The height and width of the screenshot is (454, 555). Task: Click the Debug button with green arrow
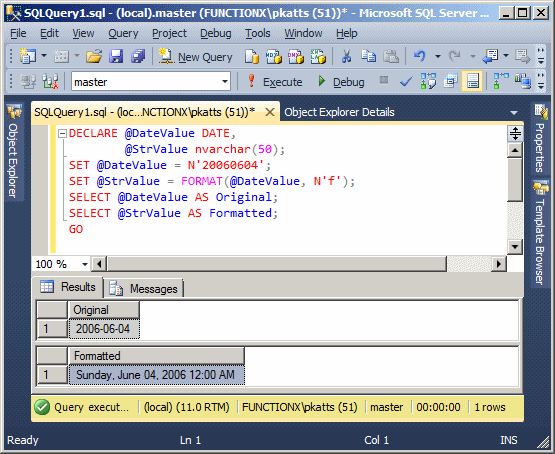click(x=341, y=82)
